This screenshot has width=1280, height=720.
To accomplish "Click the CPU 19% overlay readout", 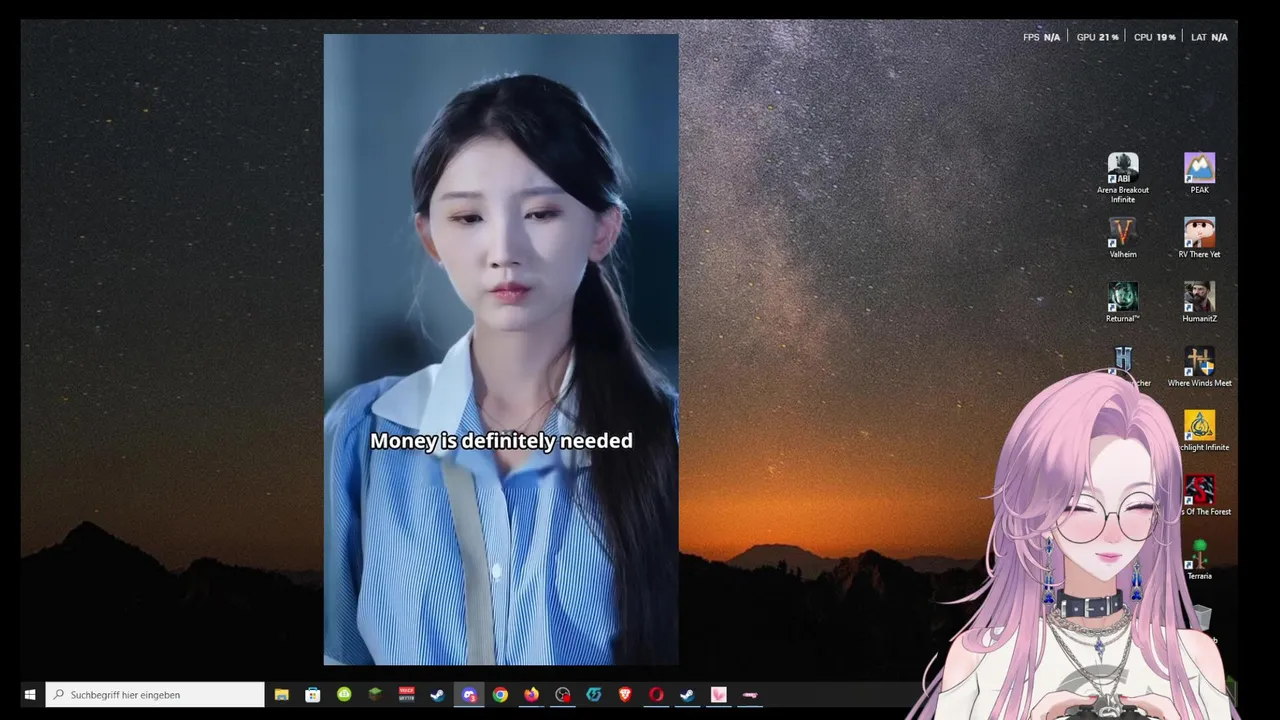I will pos(1154,37).
